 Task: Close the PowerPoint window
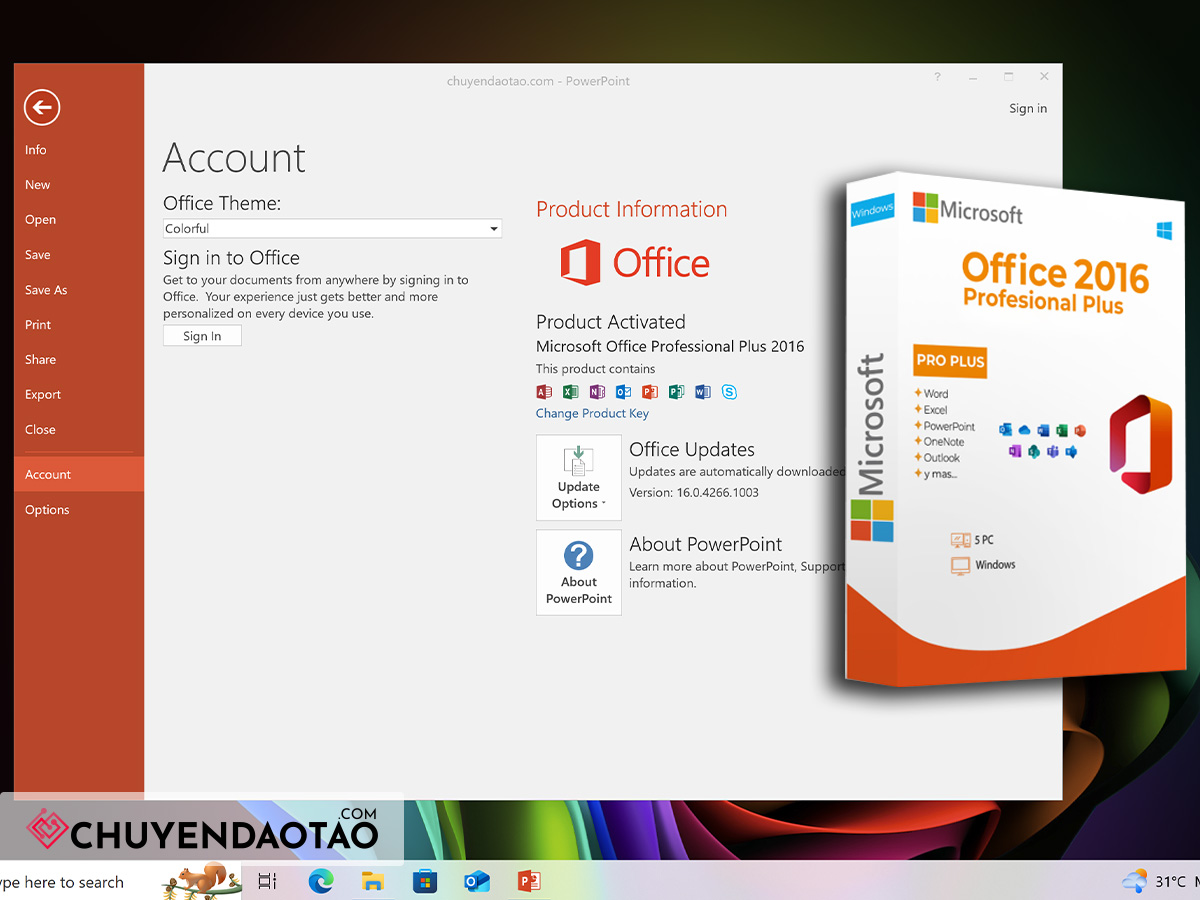click(x=1044, y=77)
